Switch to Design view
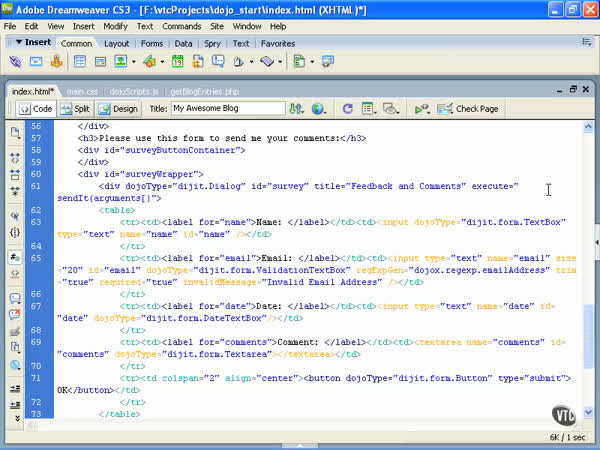This screenshot has width=600, height=450. 119,108
